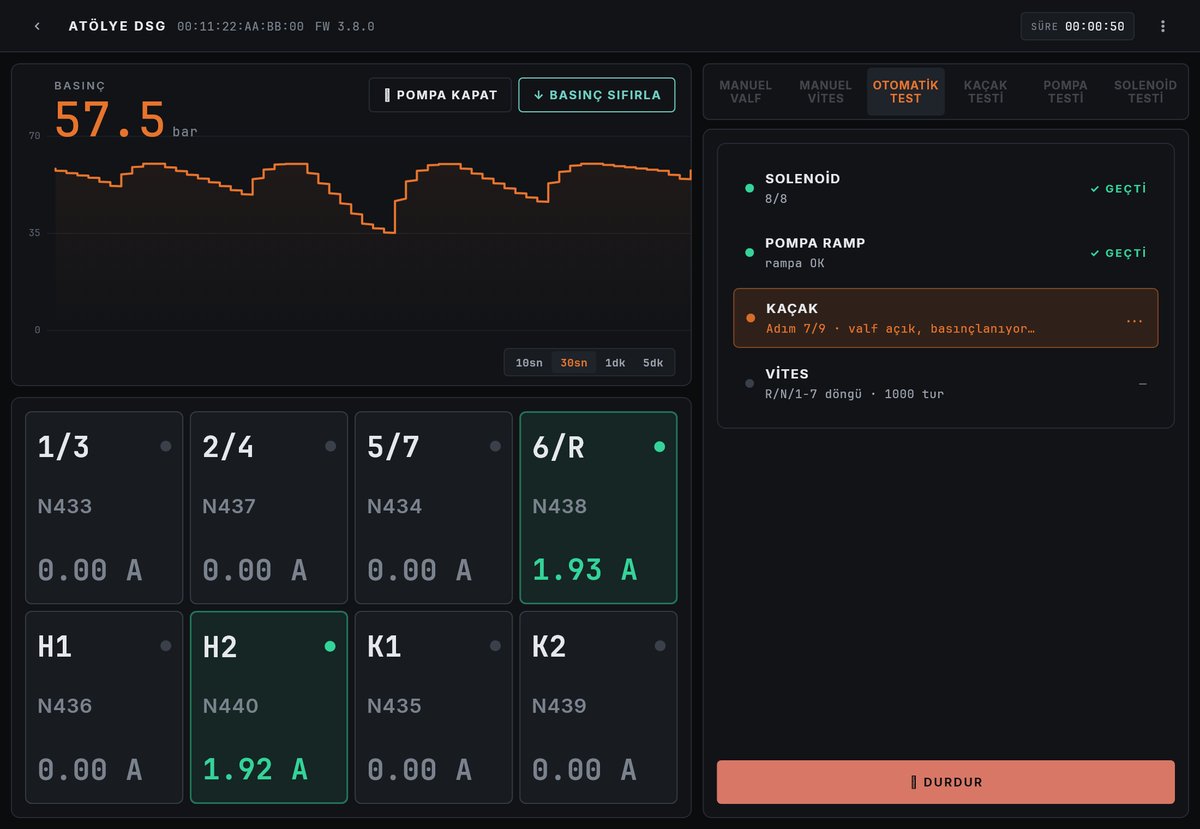Select the OTOMATİK TEST tab
The height and width of the screenshot is (829, 1200).
tap(906, 92)
